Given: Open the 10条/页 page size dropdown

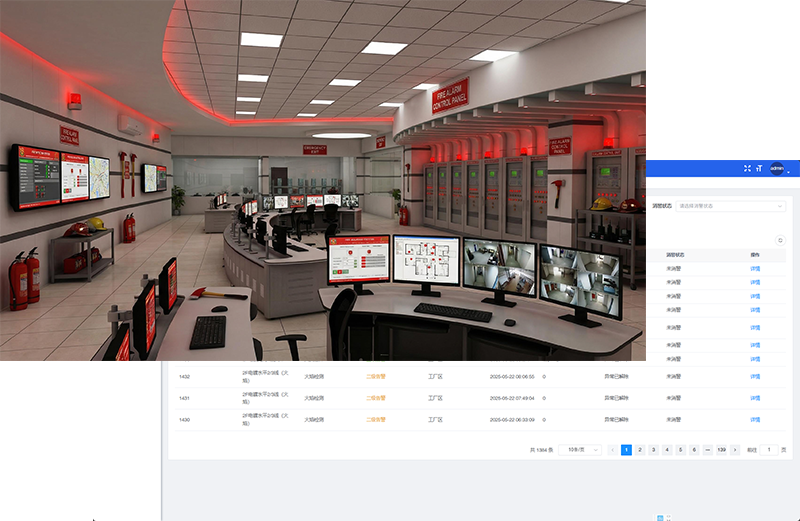Looking at the screenshot, I should coord(580,450).
